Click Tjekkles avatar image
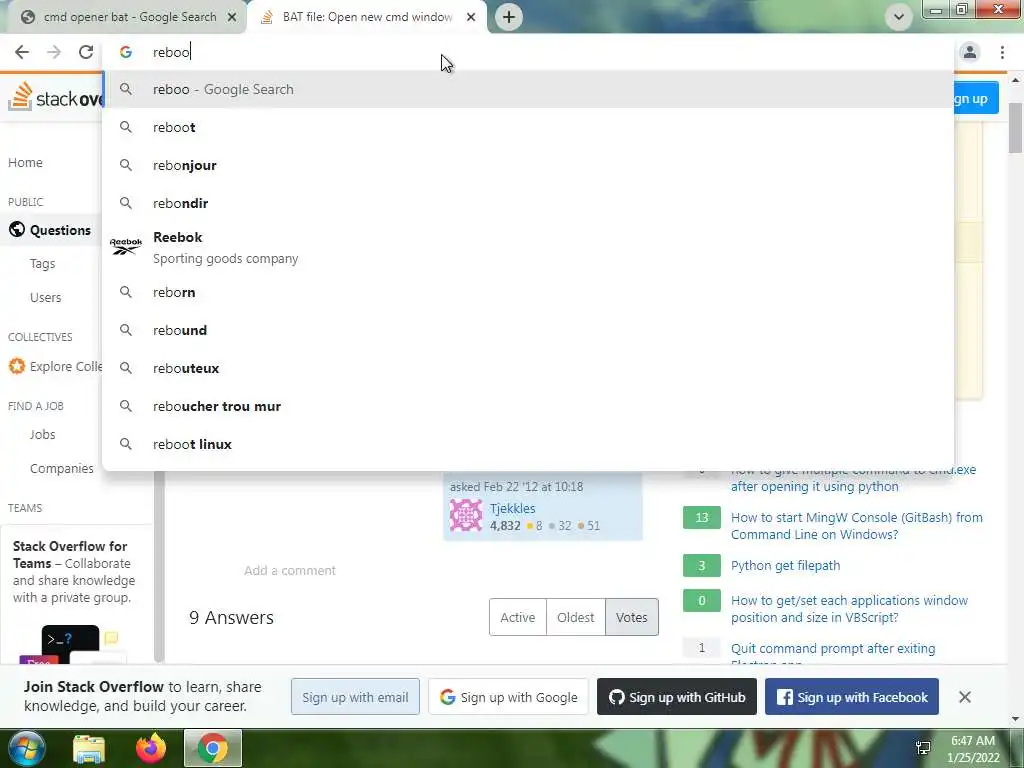1024x768 pixels. coord(466,515)
